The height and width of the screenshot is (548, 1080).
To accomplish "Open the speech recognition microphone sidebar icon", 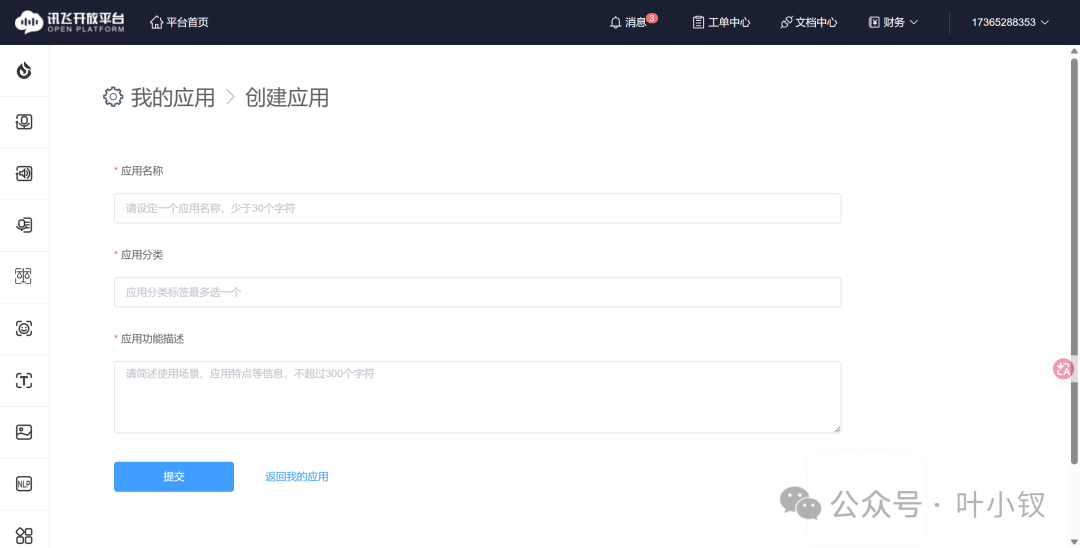I will [x=24, y=122].
